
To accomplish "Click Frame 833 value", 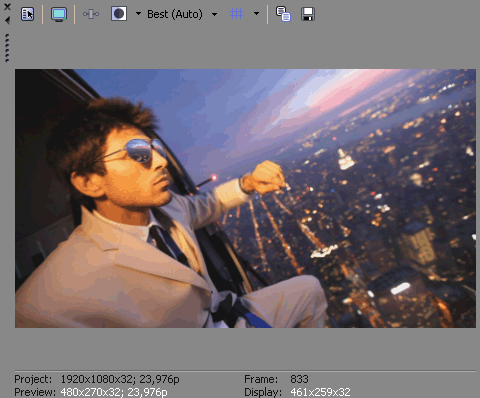I will point(299,379).
